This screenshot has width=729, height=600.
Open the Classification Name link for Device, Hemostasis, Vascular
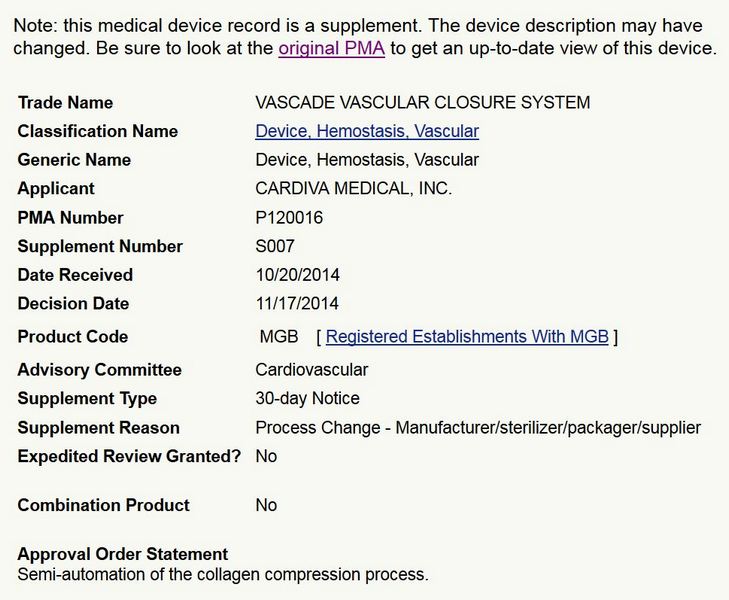367,131
